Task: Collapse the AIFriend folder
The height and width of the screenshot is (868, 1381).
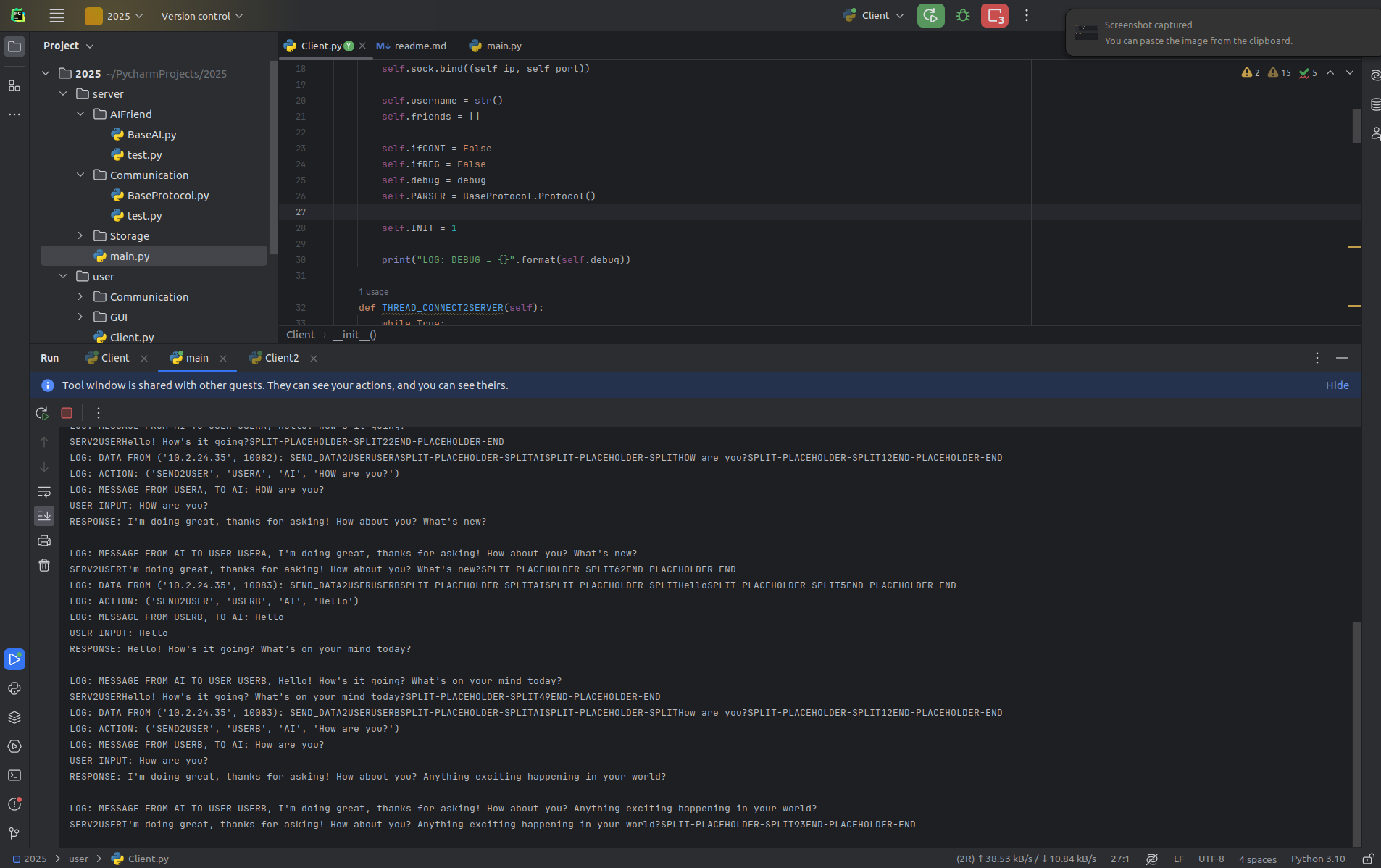Action: 80,114
